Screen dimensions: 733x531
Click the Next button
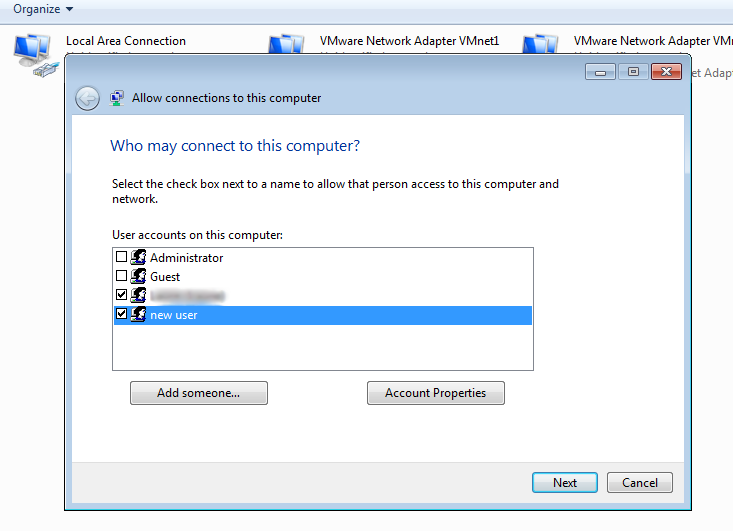point(565,483)
